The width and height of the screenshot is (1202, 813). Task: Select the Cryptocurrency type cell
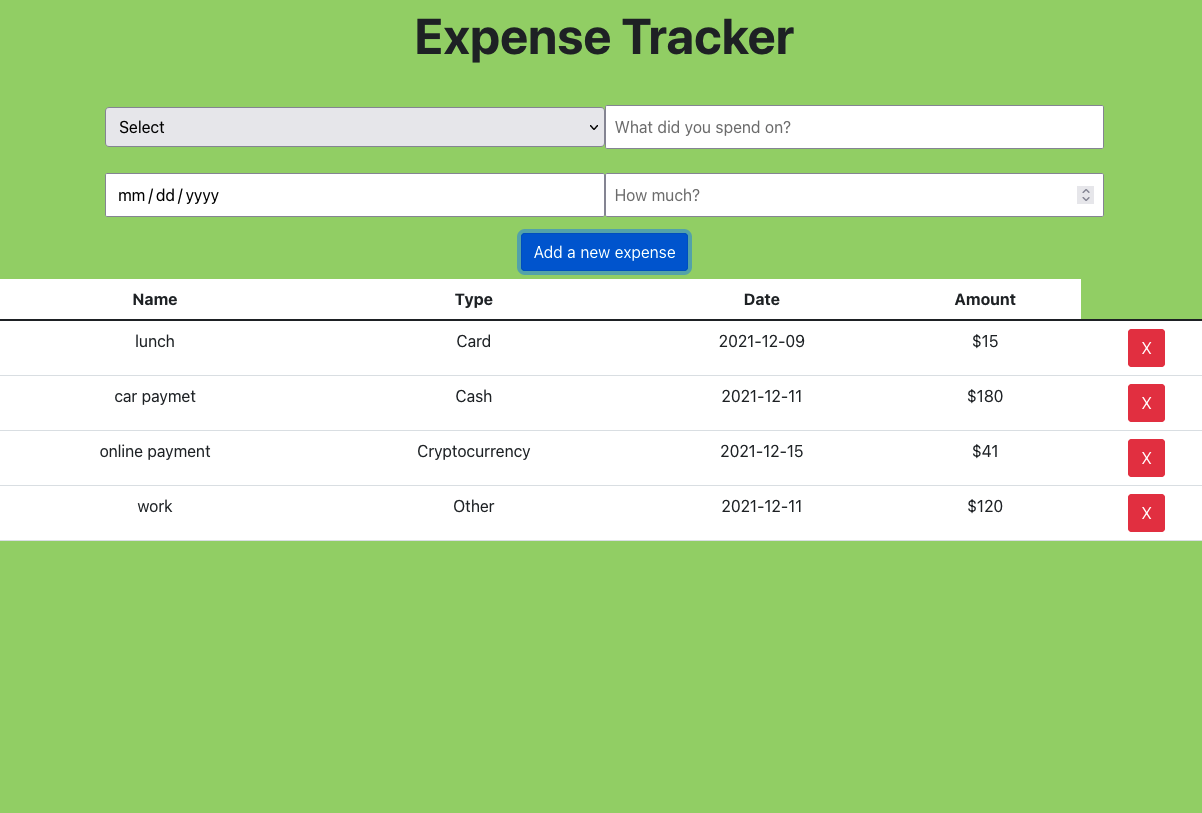(x=473, y=451)
